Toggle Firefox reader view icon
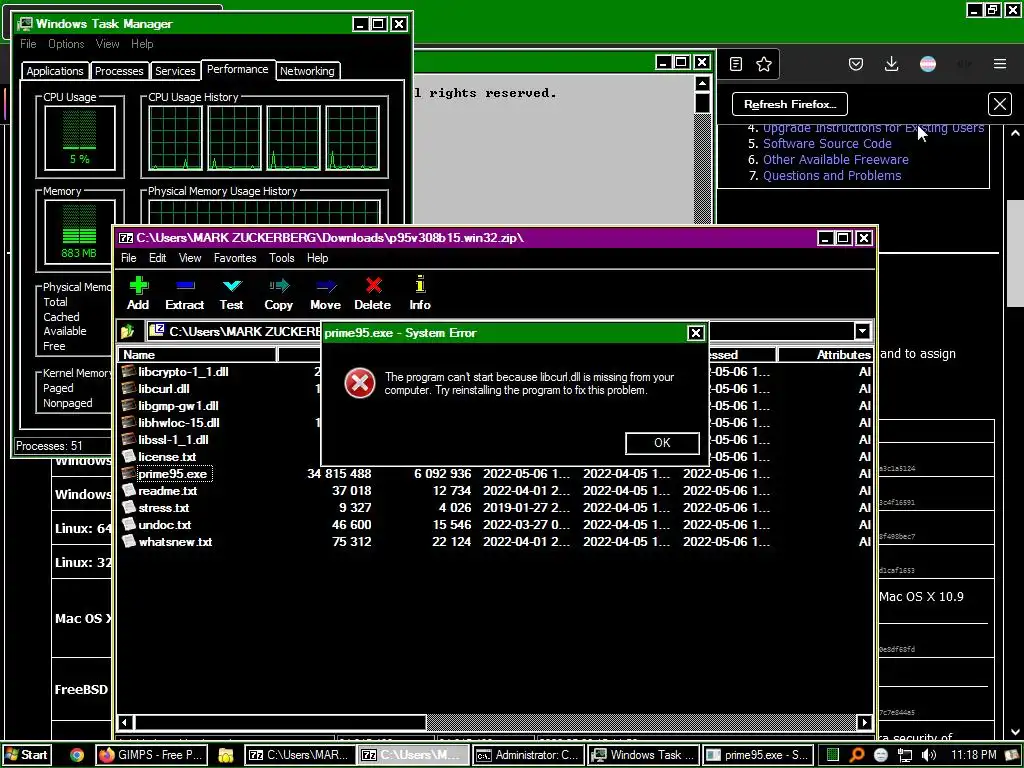This screenshot has height=768, width=1024. click(x=736, y=64)
